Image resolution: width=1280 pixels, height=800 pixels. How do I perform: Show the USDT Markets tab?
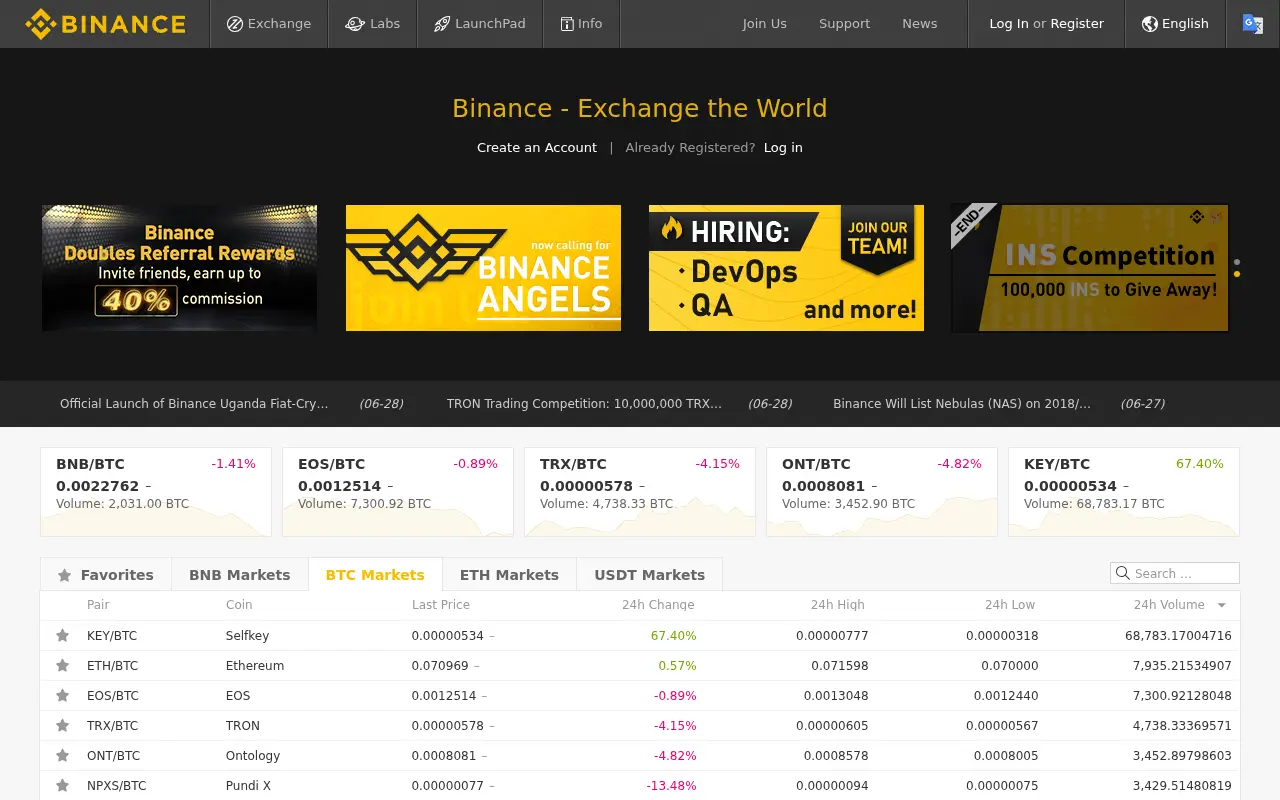650,575
